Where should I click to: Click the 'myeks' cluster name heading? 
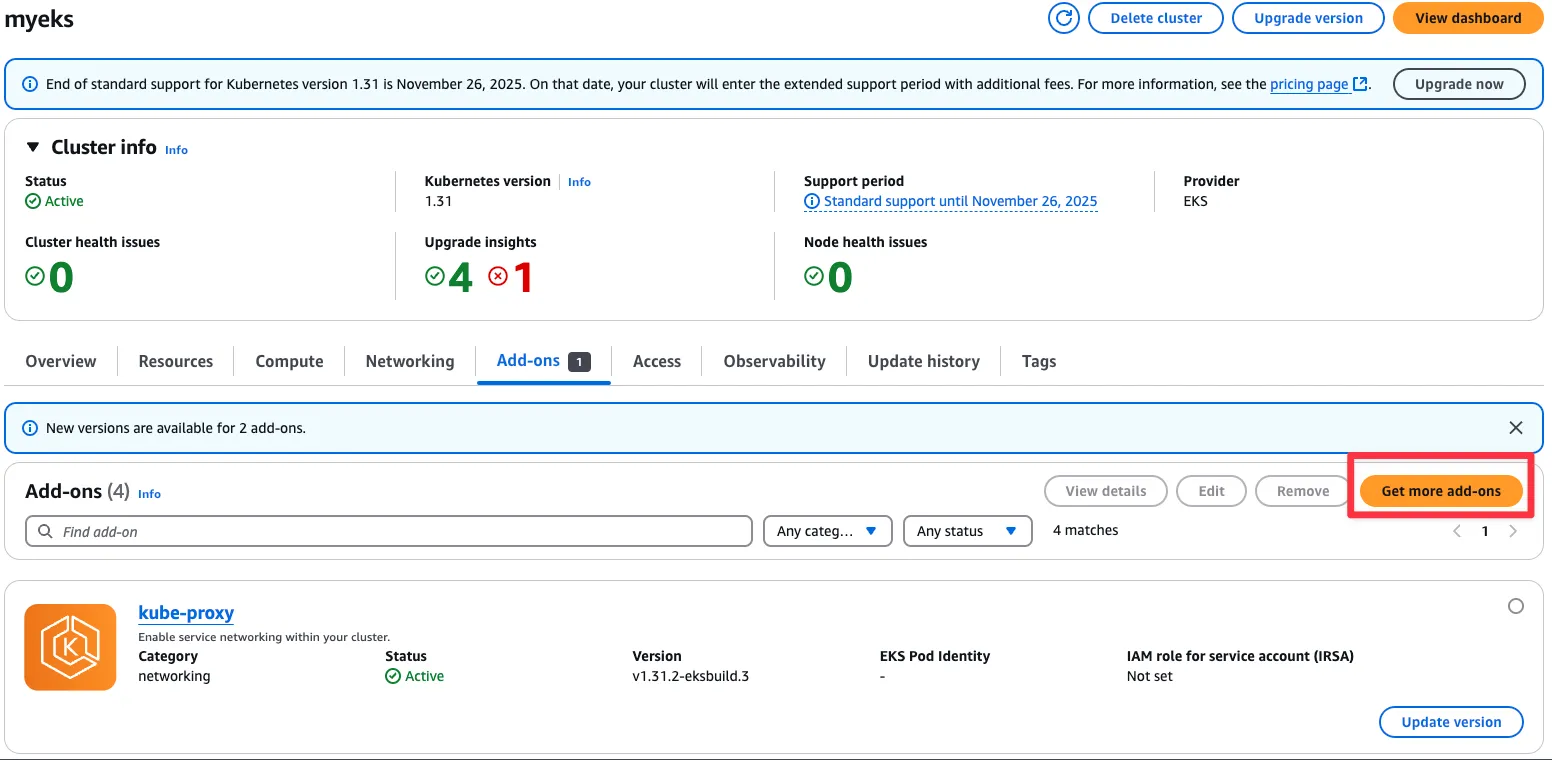tap(40, 19)
